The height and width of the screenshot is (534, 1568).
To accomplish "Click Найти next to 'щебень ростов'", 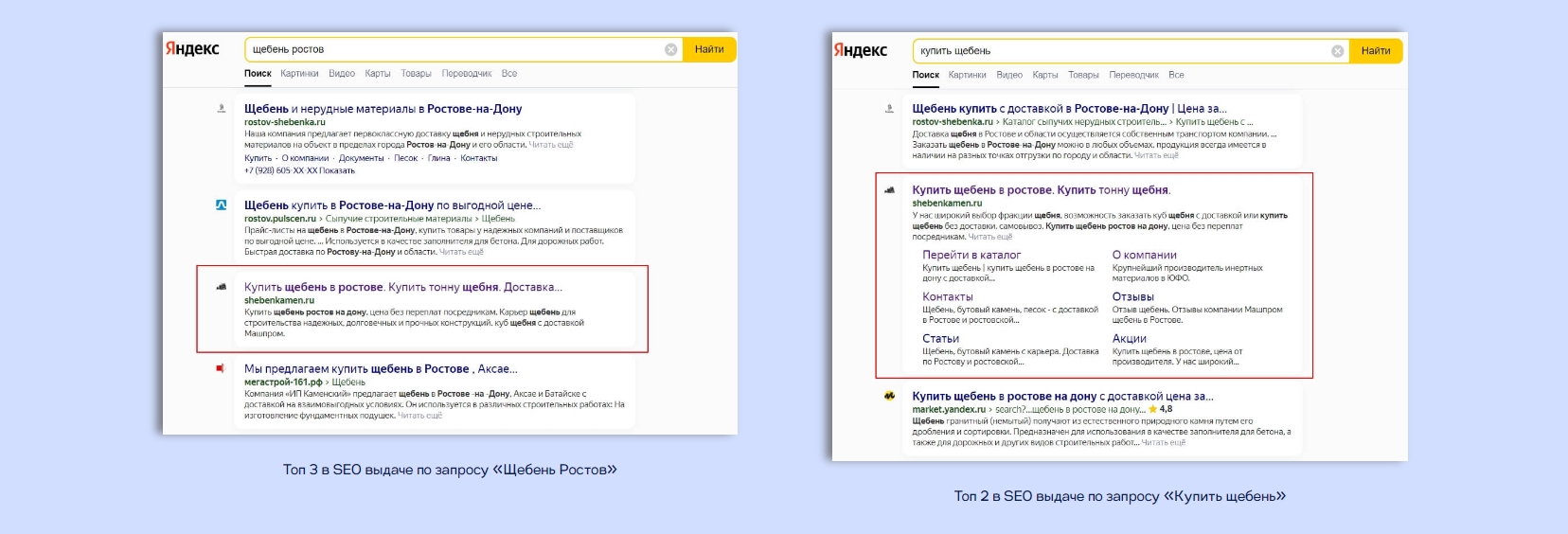I will [x=709, y=49].
